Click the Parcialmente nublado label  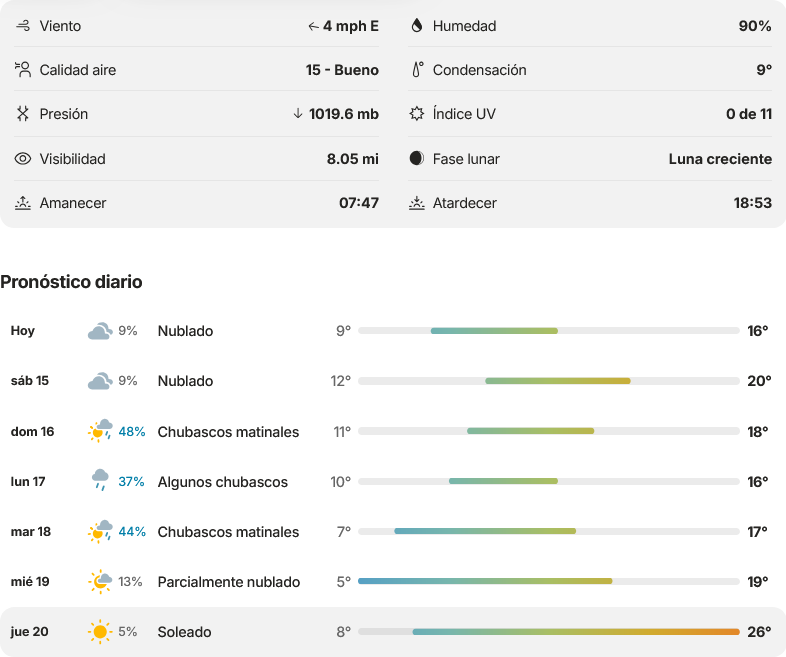pos(229,582)
